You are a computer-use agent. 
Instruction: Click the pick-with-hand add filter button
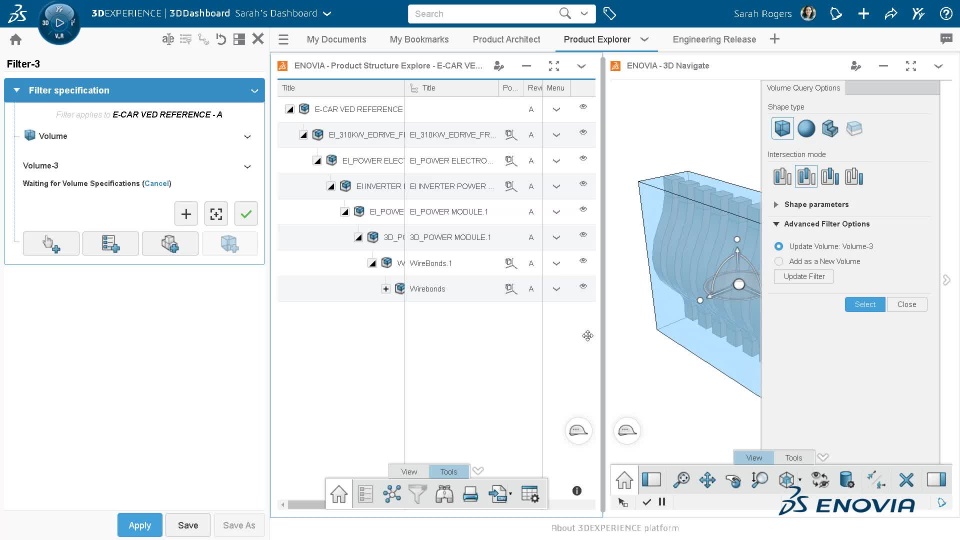coord(51,244)
